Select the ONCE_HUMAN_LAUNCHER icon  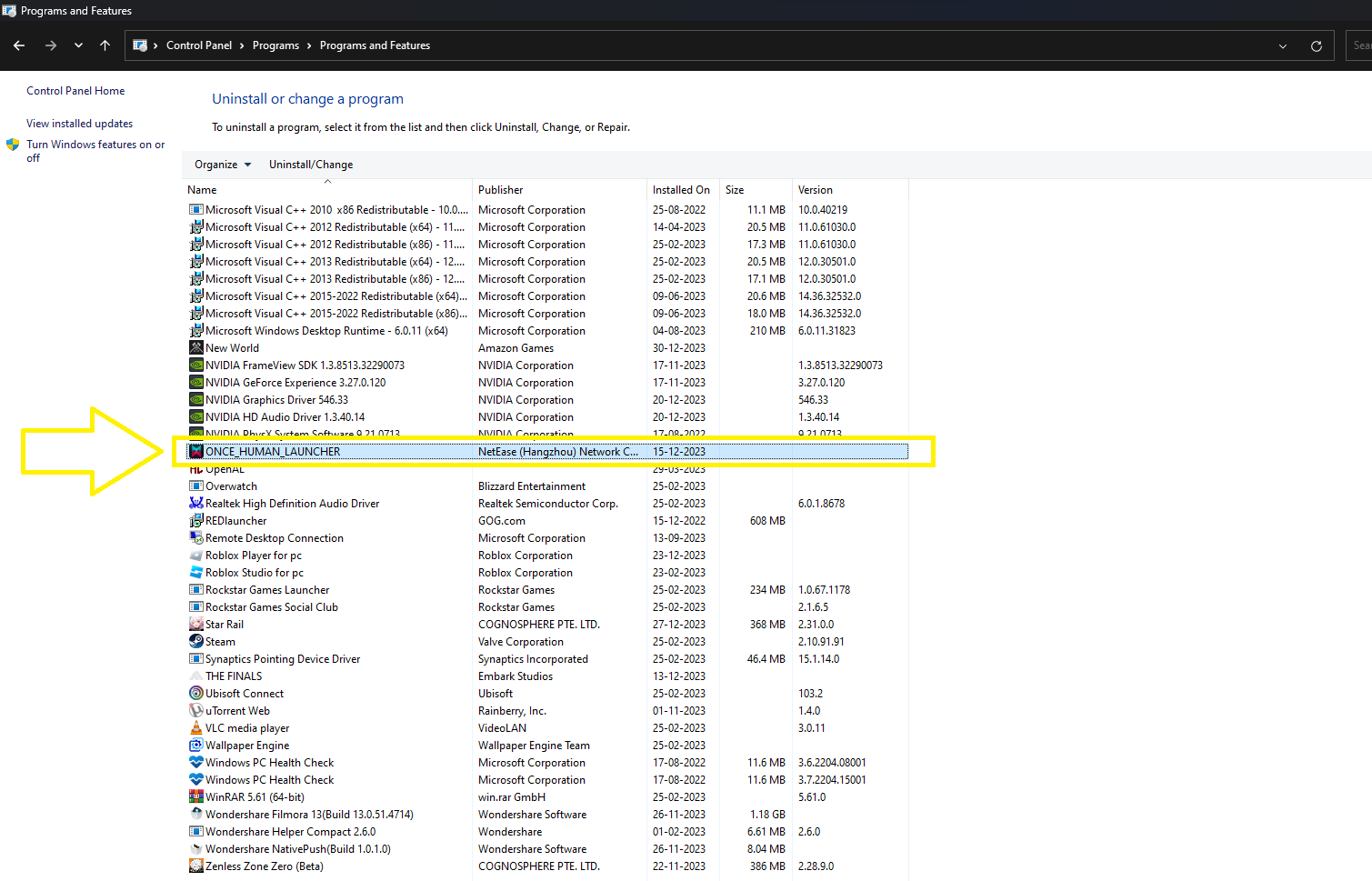195,452
